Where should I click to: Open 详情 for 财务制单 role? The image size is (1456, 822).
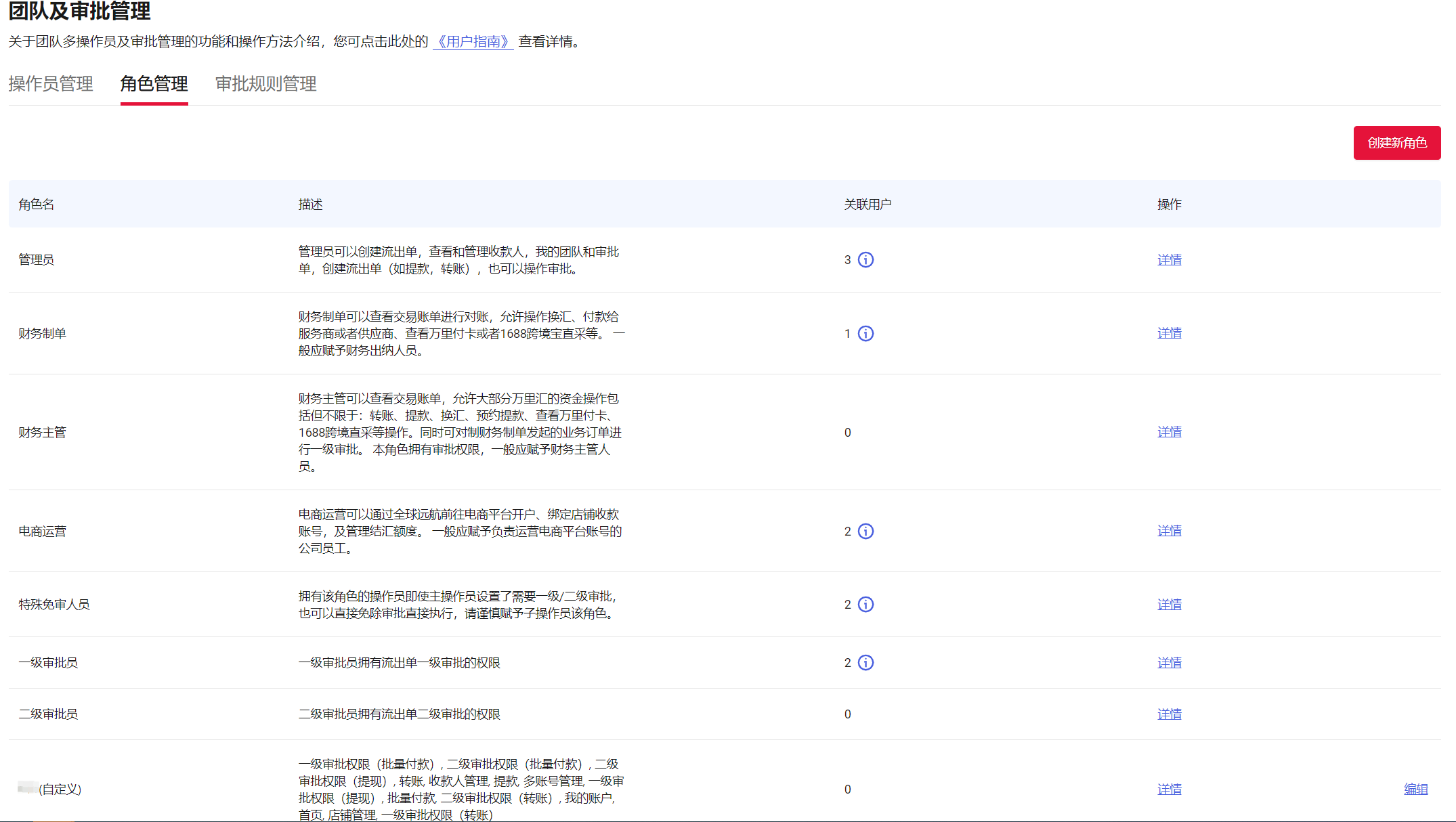coord(1169,333)
